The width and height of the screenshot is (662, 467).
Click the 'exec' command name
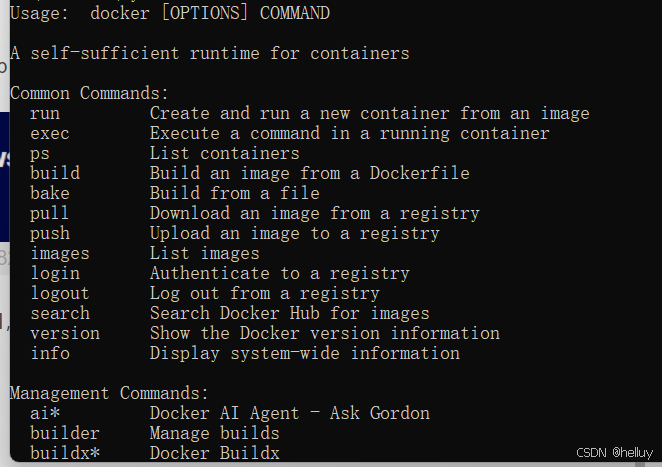click(50, 133)
